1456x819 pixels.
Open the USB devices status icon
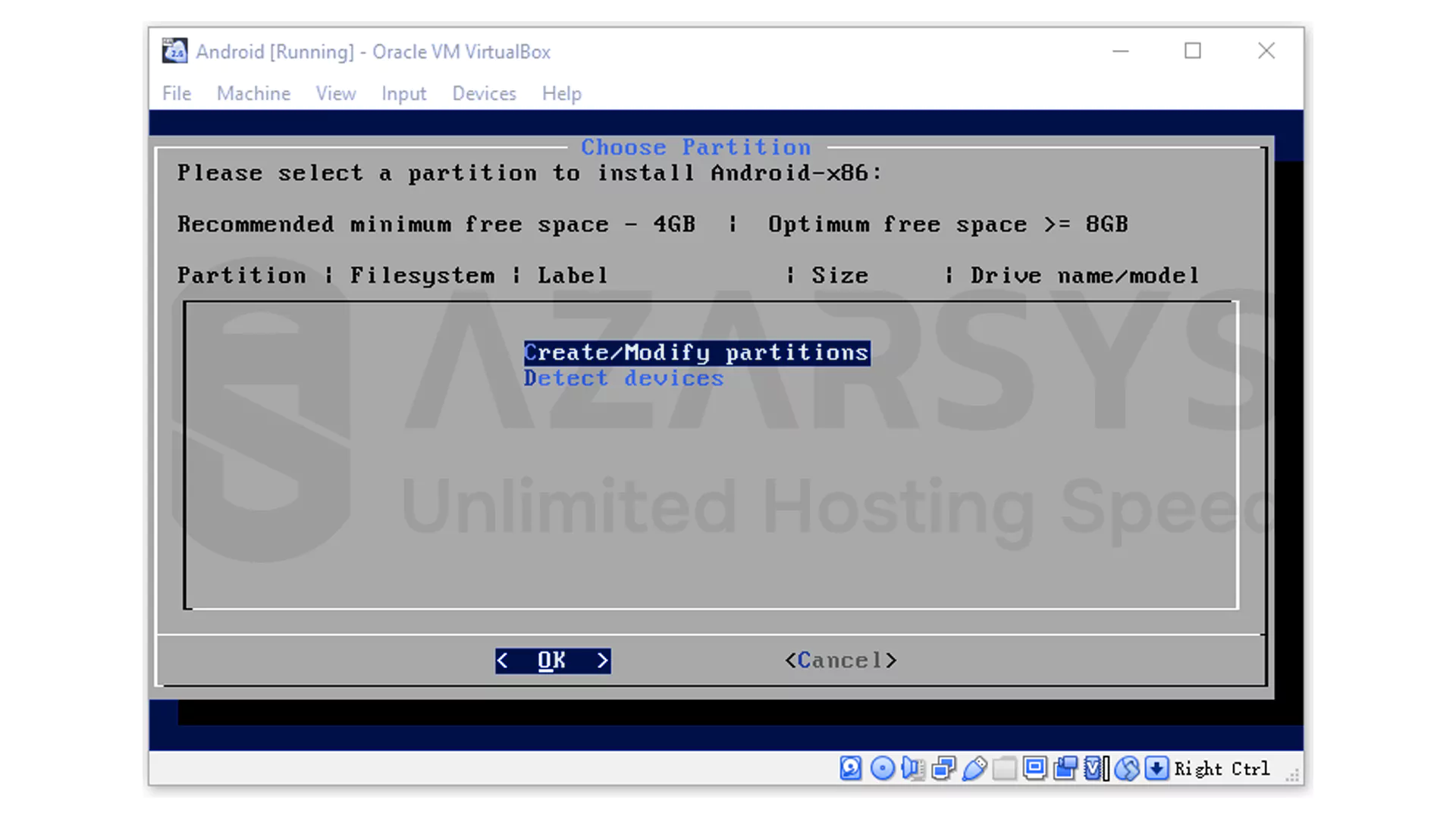(x=975, y=768)
